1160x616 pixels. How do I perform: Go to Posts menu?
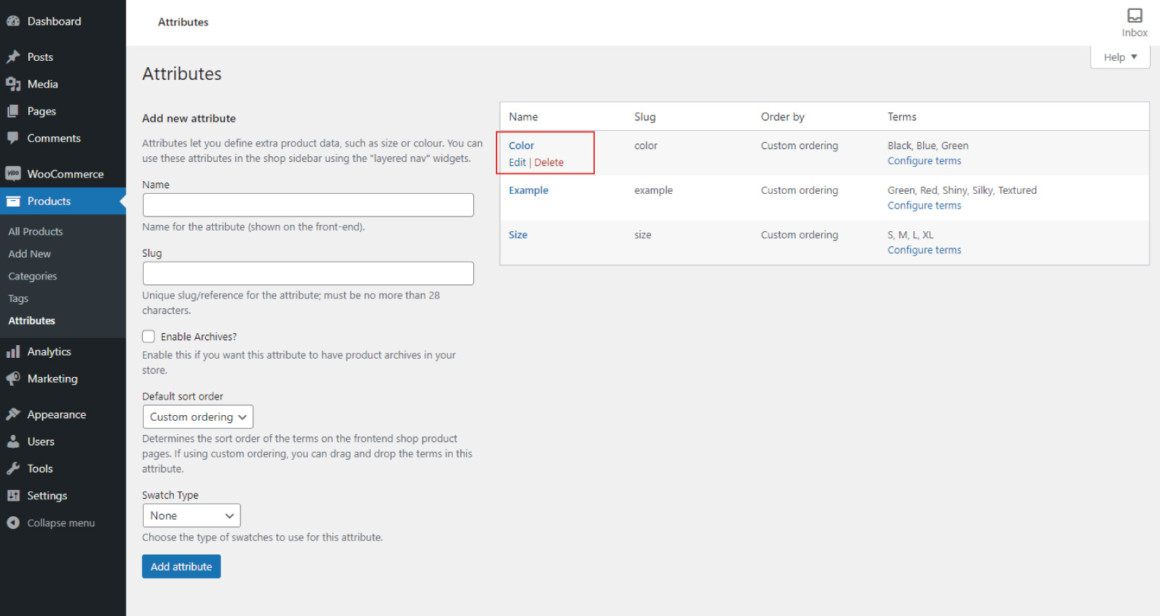click(x=40, y=57)
